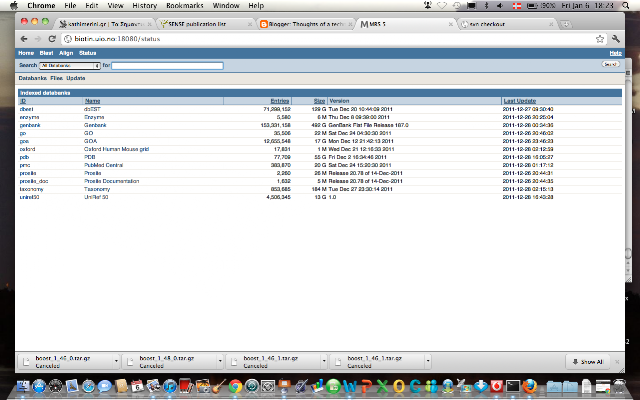640x400 pixels.
Task: Click the Spotlight magnifier in menu bar
Action: (x=626, y=5)
